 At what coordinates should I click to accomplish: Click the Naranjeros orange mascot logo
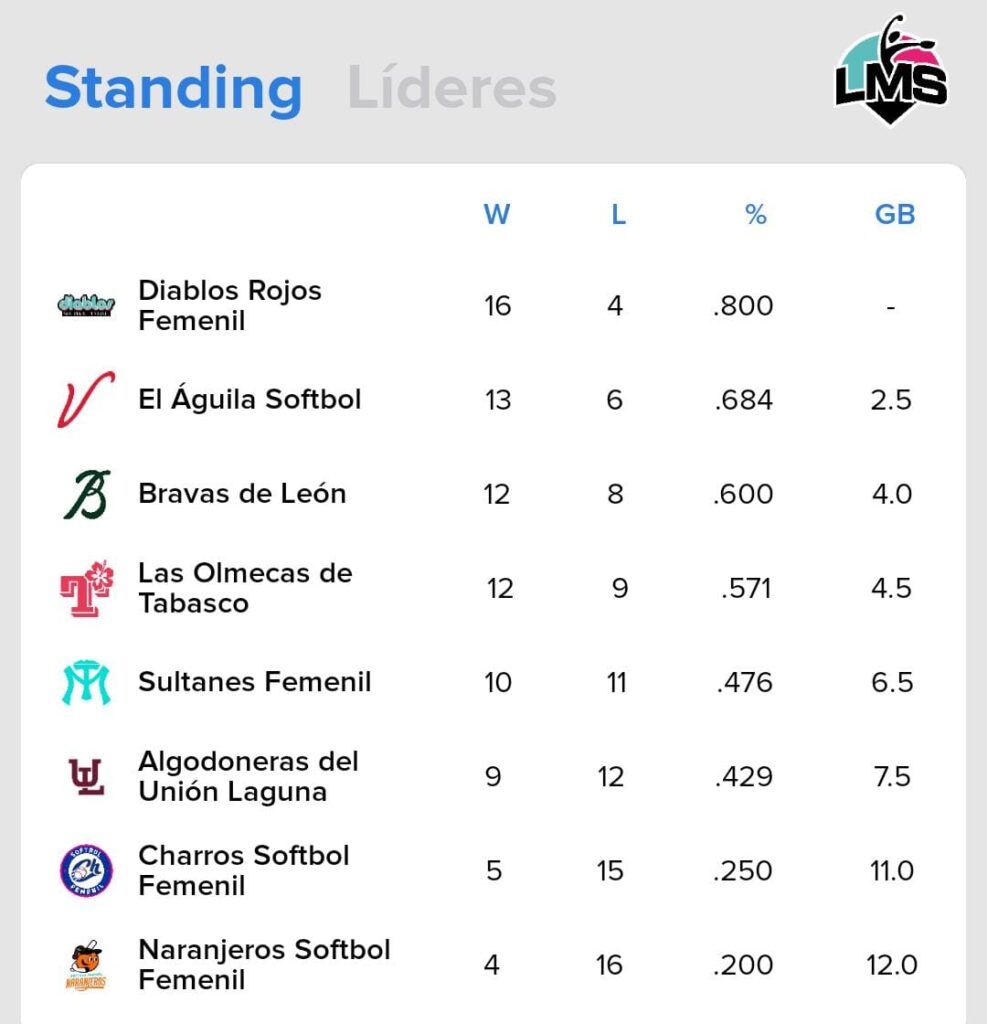point(86,965)
